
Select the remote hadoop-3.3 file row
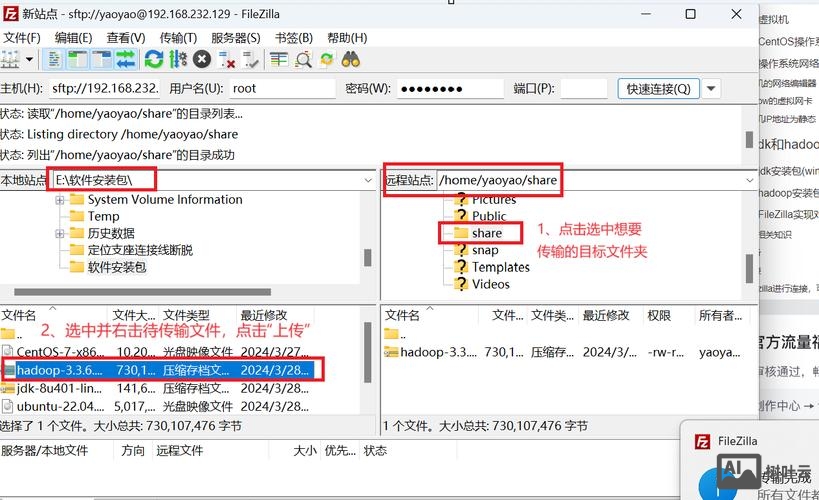(x=563, y=352)
